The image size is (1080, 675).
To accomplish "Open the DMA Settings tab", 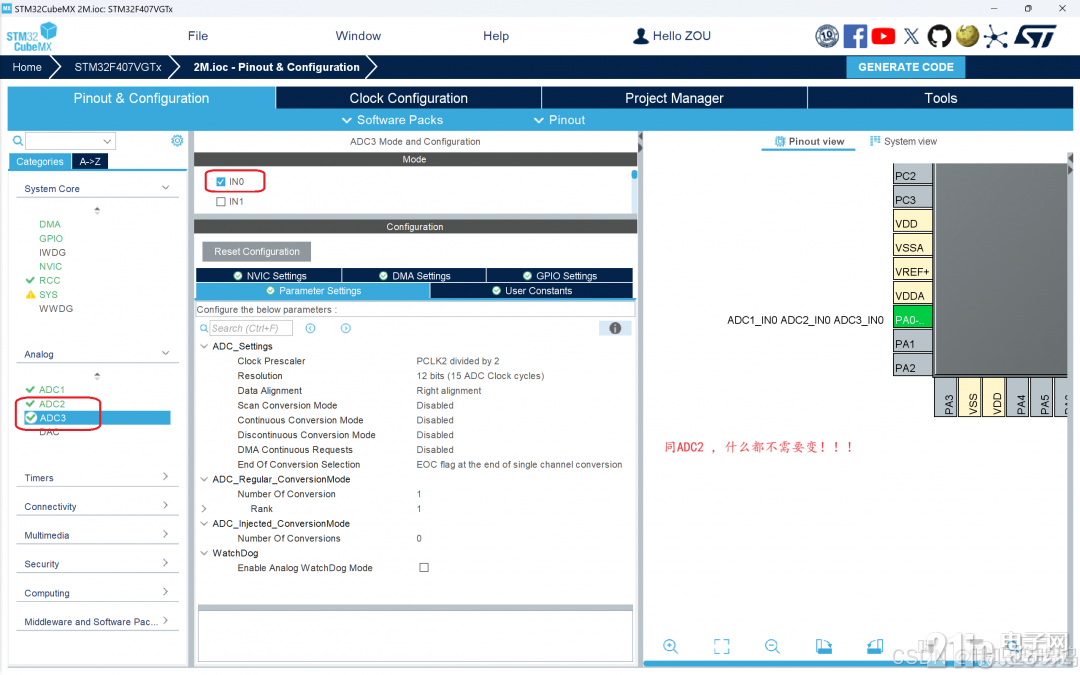I will 414,276.
